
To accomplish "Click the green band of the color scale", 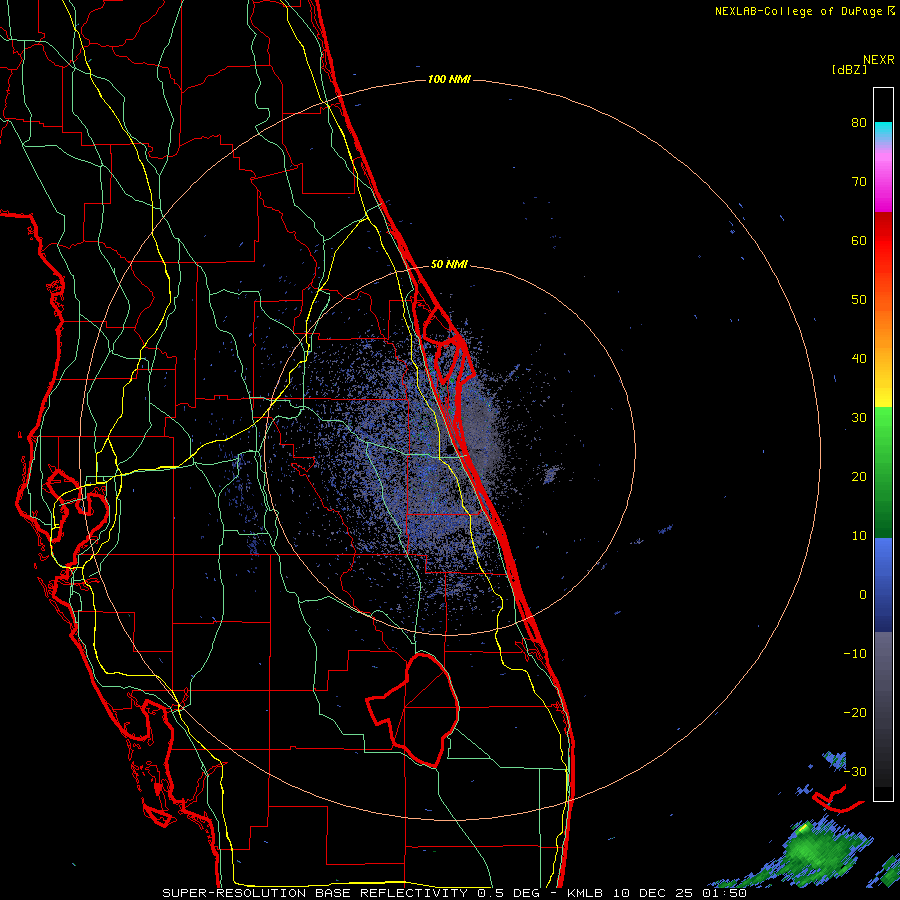I will coord(883,472).
